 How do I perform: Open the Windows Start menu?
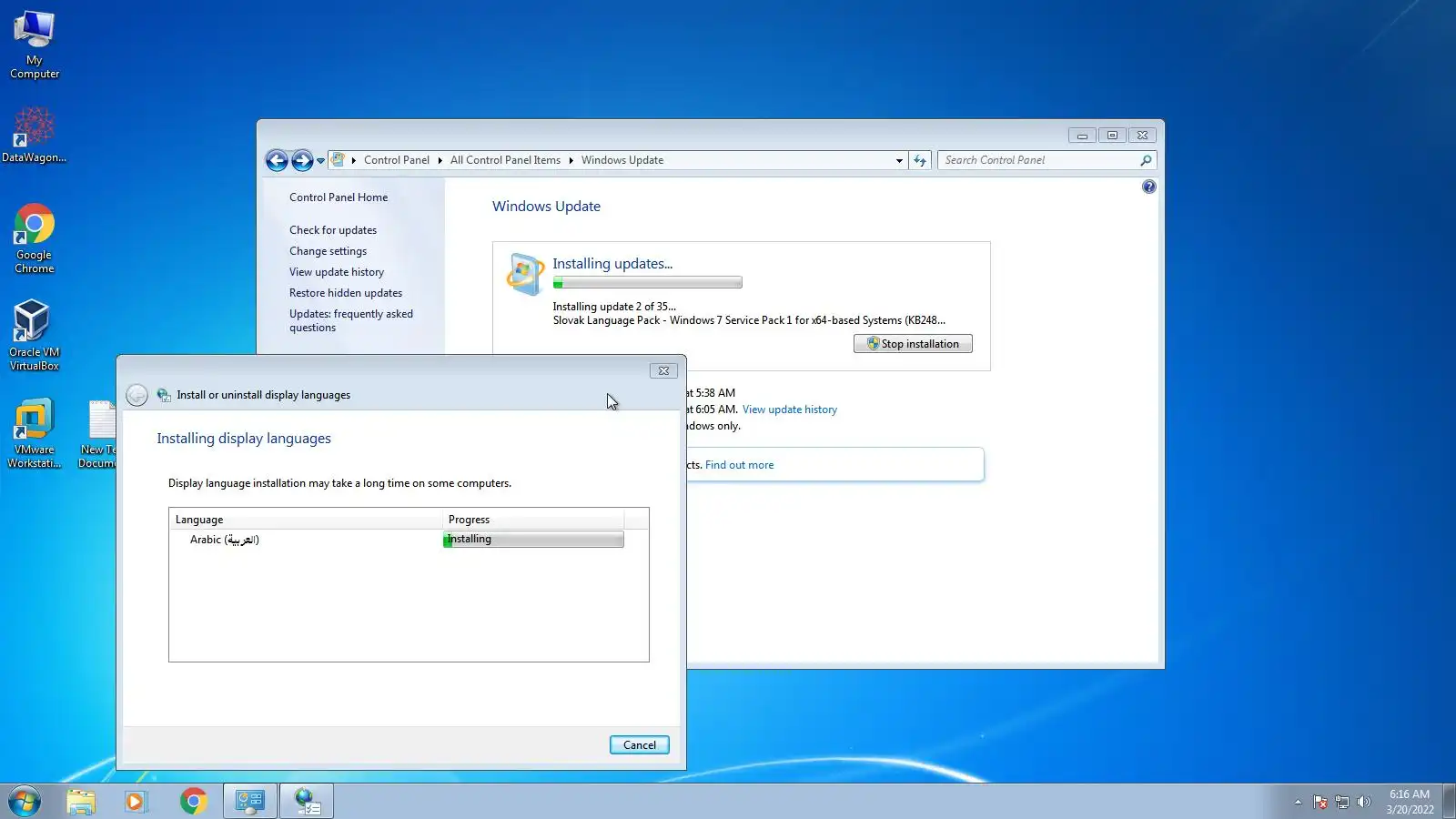25,802
